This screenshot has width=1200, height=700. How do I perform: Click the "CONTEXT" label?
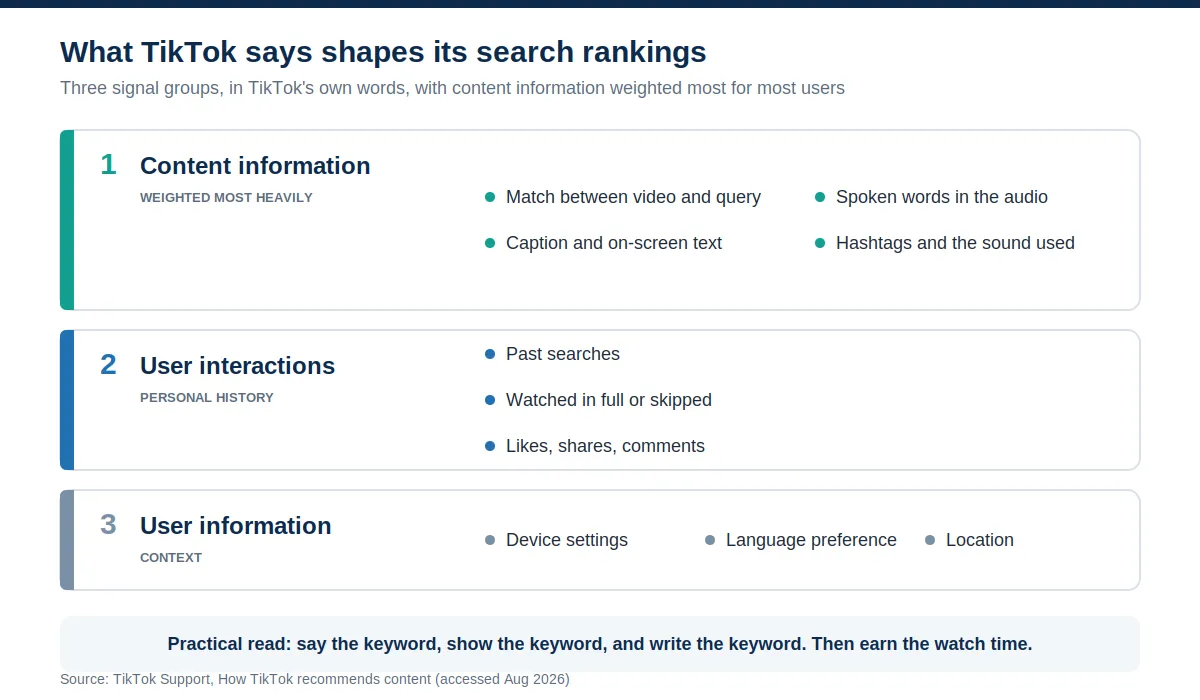coord(171,558)
